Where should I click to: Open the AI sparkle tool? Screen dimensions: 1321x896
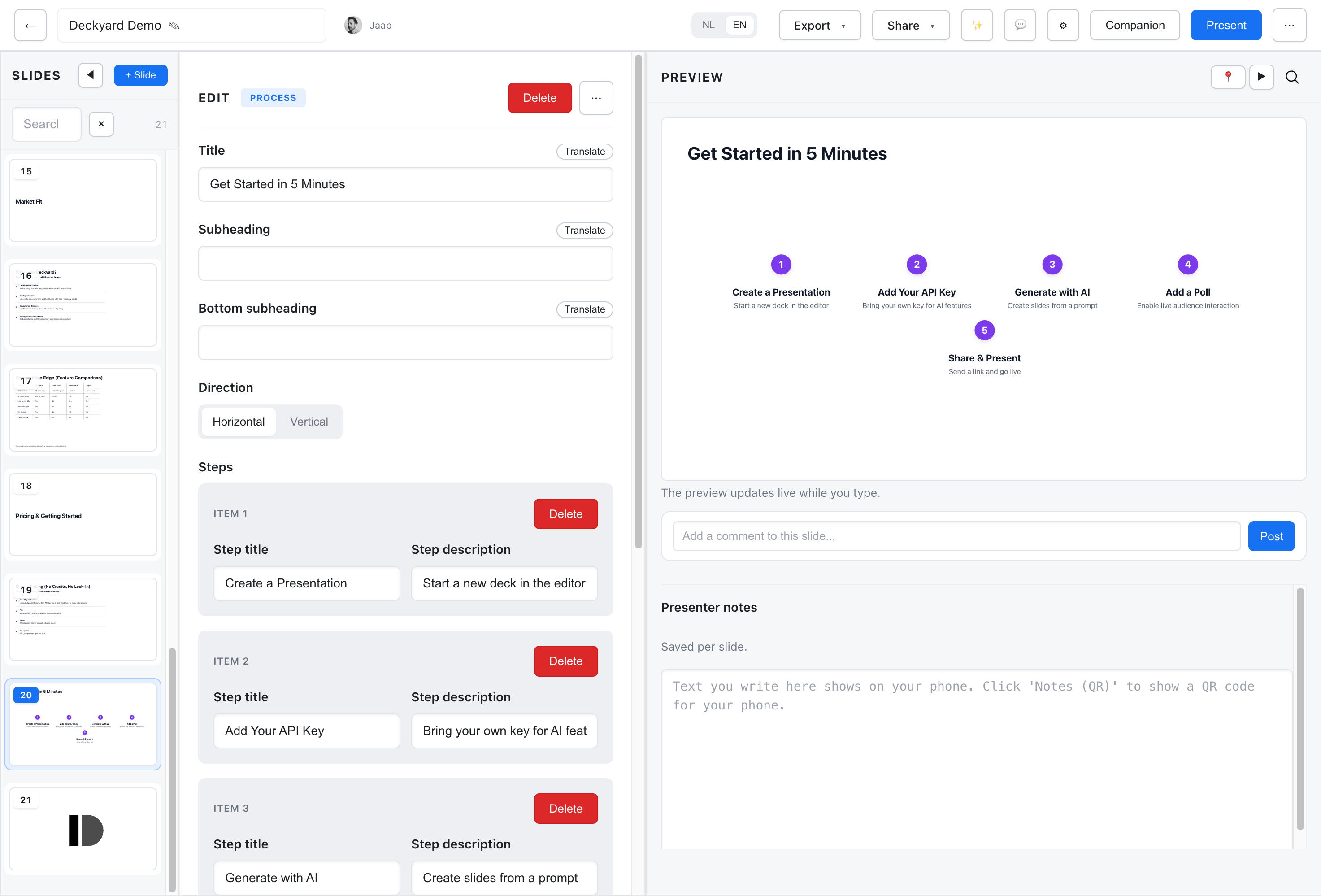pos(977,26)
